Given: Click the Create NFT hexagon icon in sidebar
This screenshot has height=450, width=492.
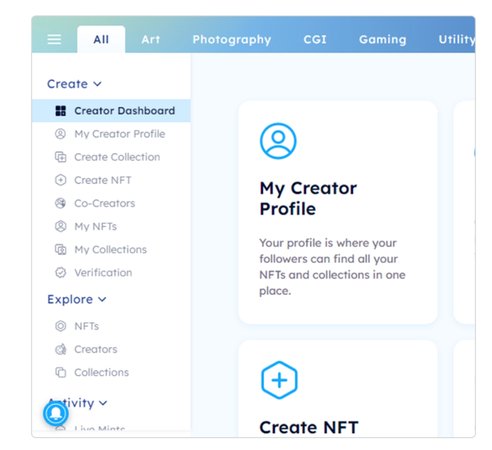Looking at the screenshot, I should 60,180.
